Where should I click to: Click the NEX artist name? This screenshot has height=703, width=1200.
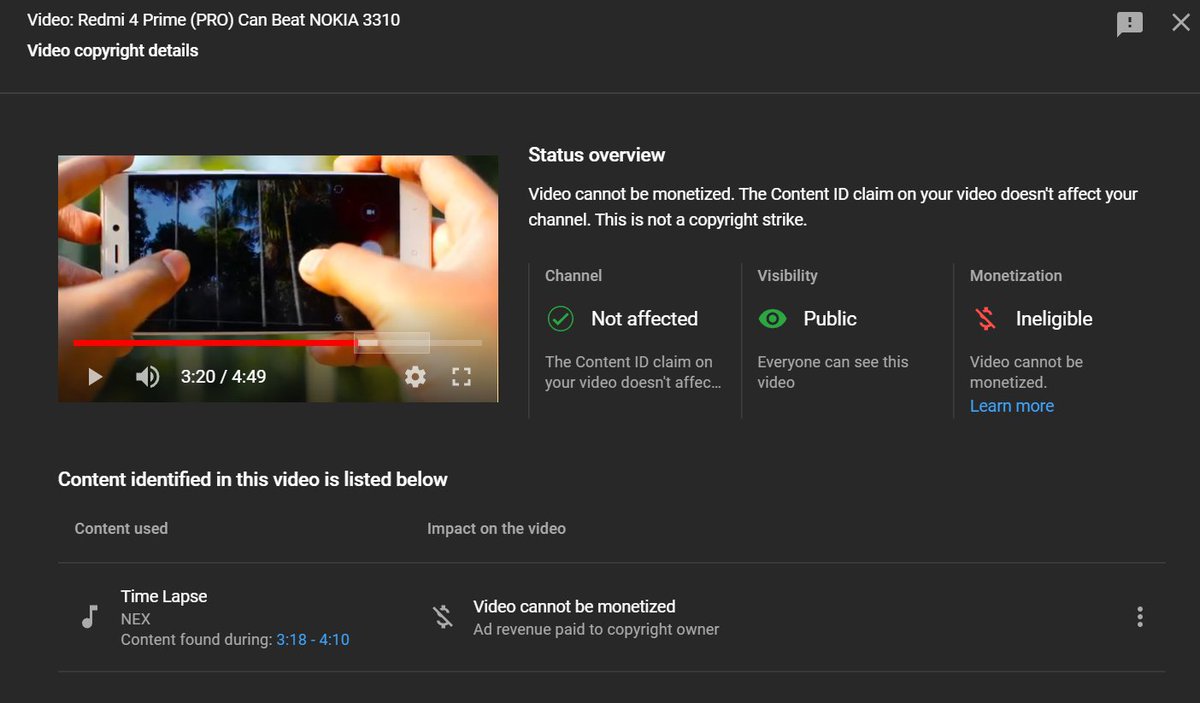point(135,619)
